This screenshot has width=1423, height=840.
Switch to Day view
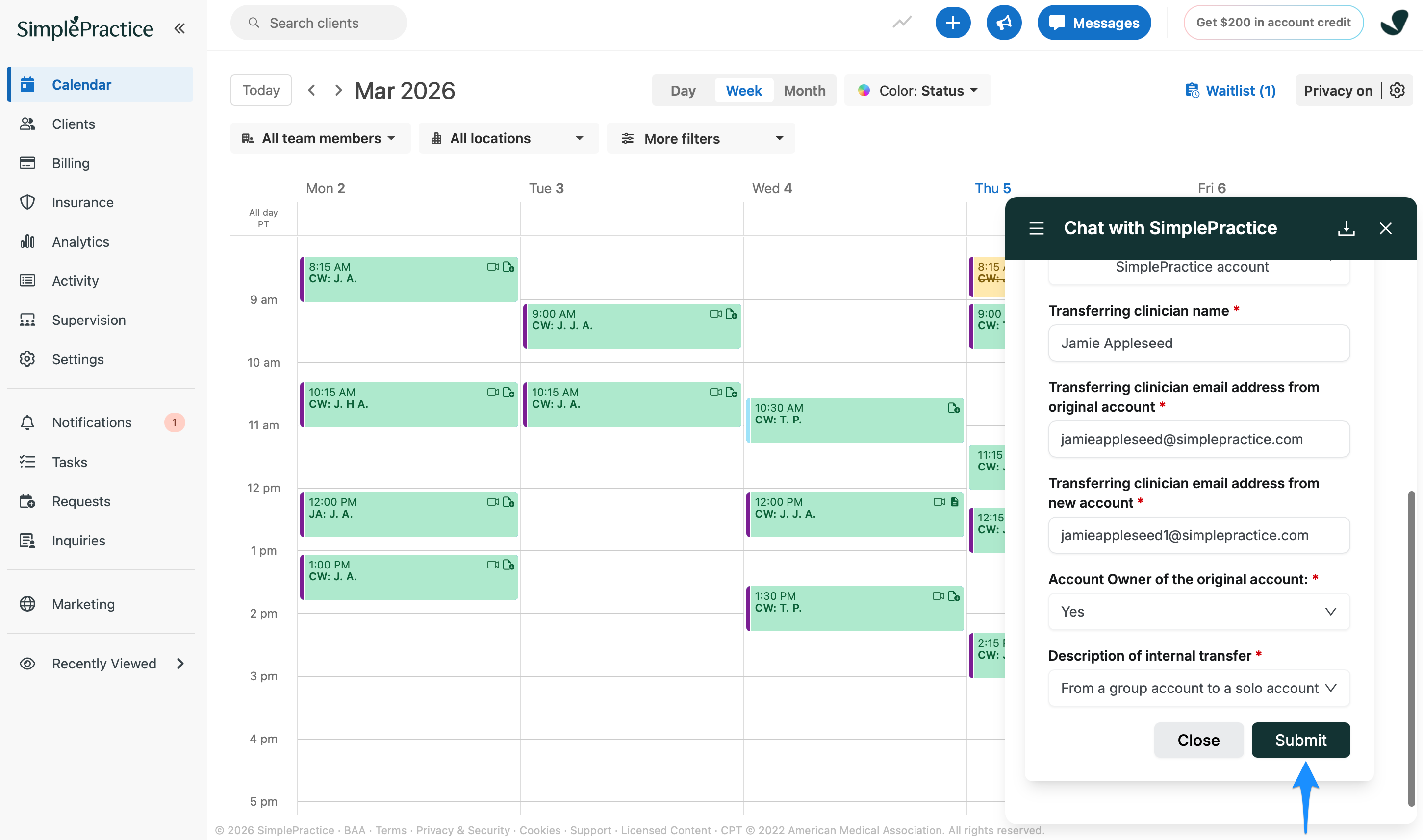tap(683, 91)
